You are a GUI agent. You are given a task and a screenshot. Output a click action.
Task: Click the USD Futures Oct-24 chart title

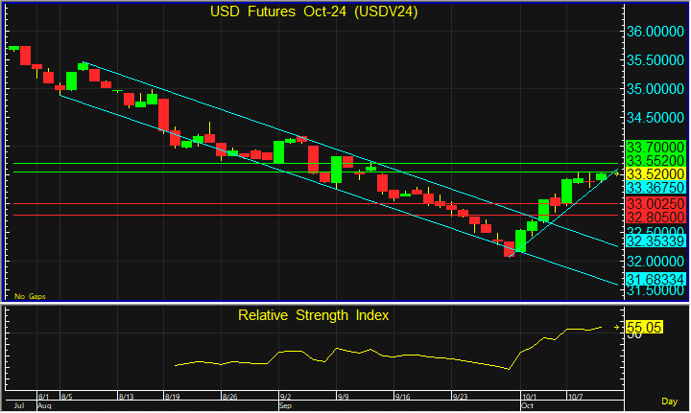coord(312,13)
